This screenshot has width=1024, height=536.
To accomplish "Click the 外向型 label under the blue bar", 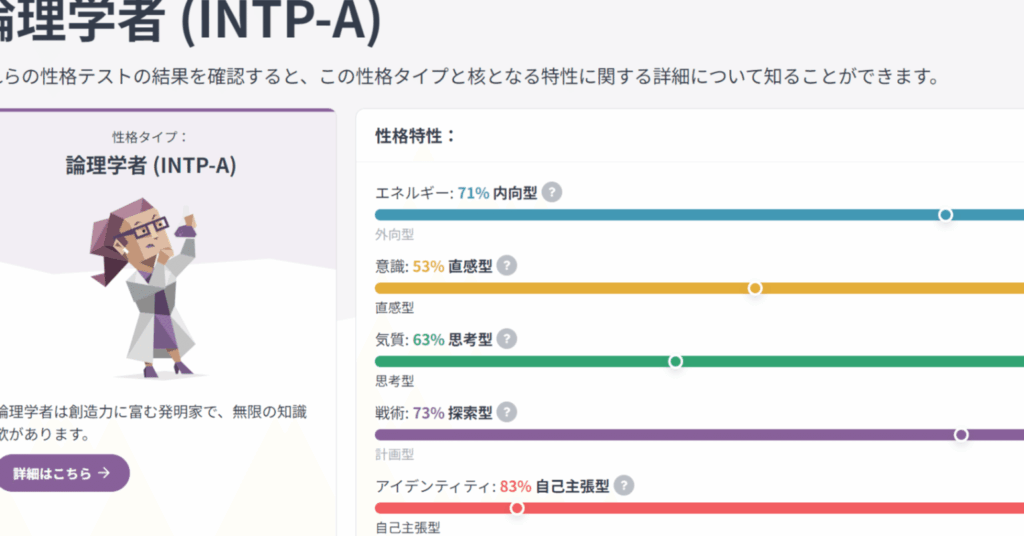I will click(x=394, y=234).
